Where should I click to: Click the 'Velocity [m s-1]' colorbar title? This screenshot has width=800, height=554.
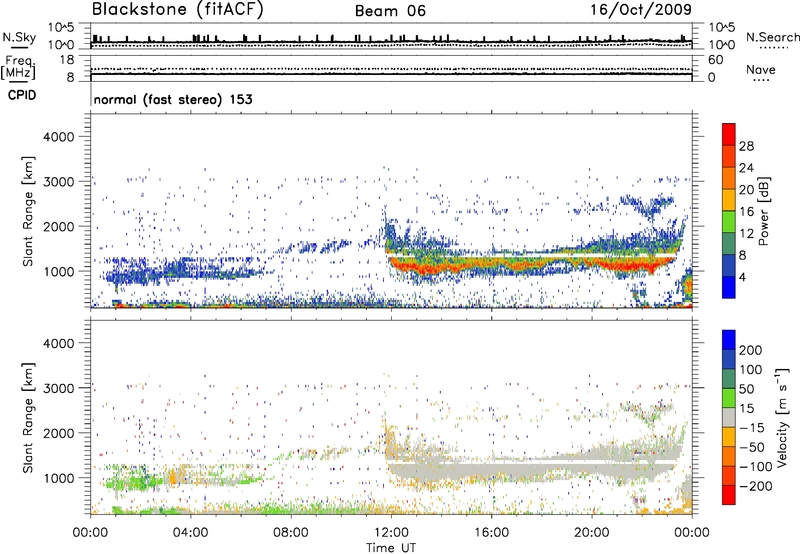pyautogui.click(x=782, y=417)
